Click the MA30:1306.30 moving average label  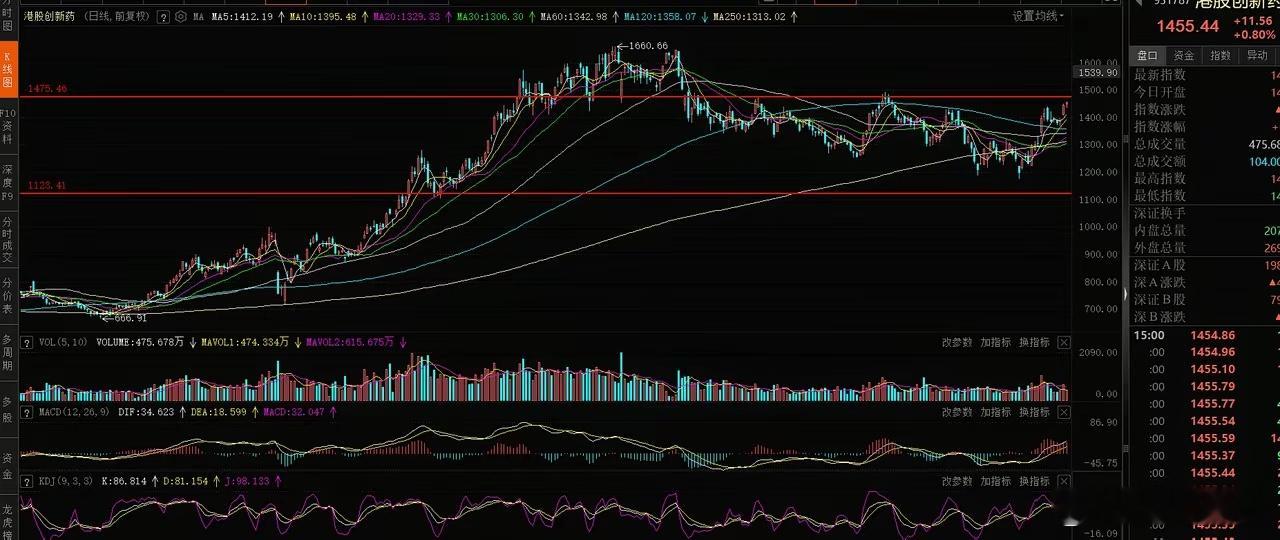coord(490,17)
